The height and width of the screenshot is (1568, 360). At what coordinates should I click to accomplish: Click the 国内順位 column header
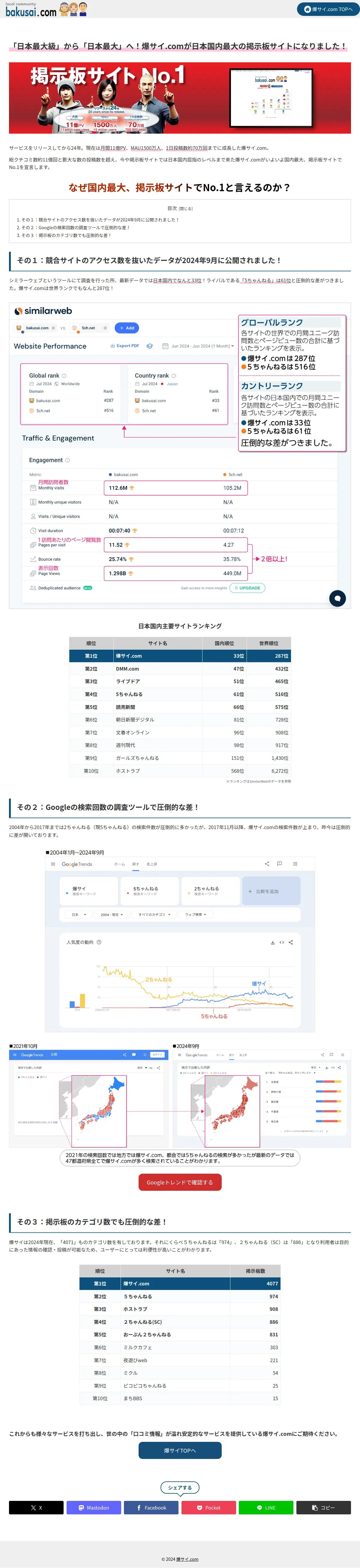[224, 643]
